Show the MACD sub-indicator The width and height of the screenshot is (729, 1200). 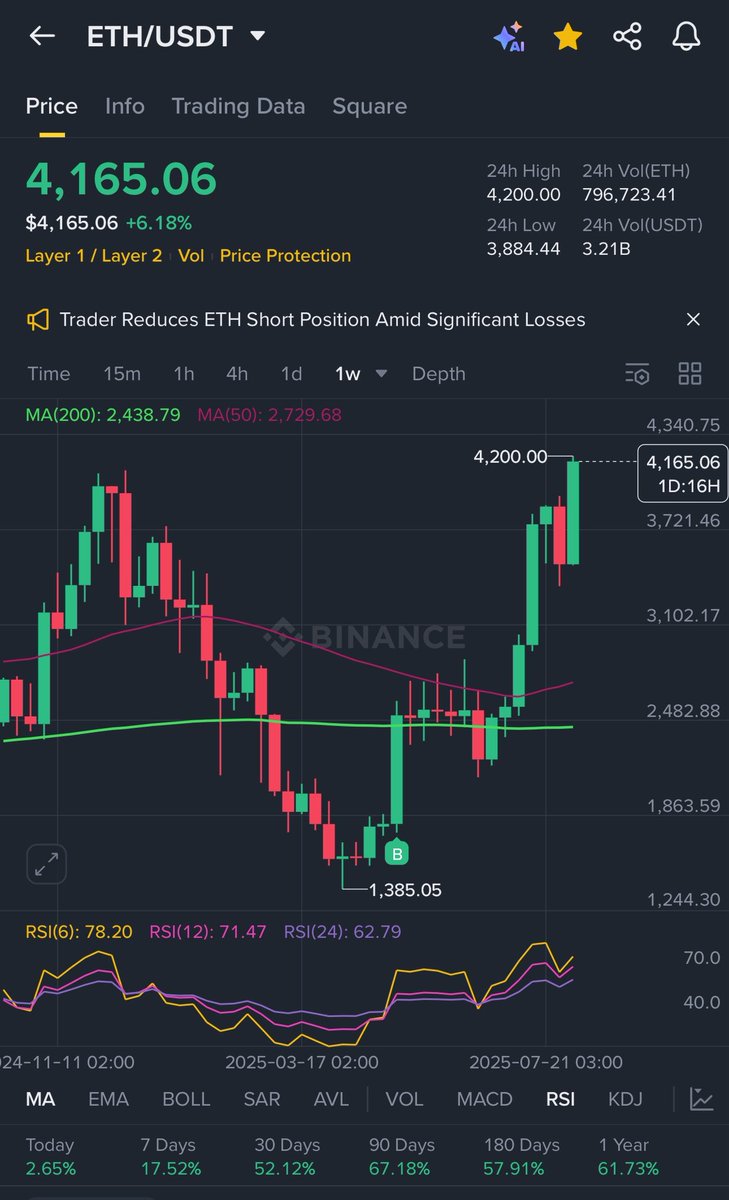point(485,1099)
